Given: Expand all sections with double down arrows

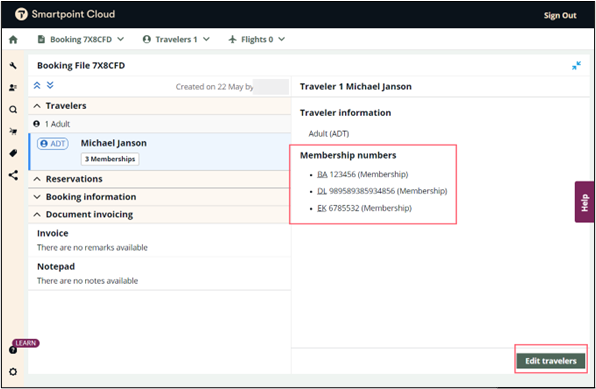Looking at the screenshot, I should pyautogui.click(x=50, y=85).
